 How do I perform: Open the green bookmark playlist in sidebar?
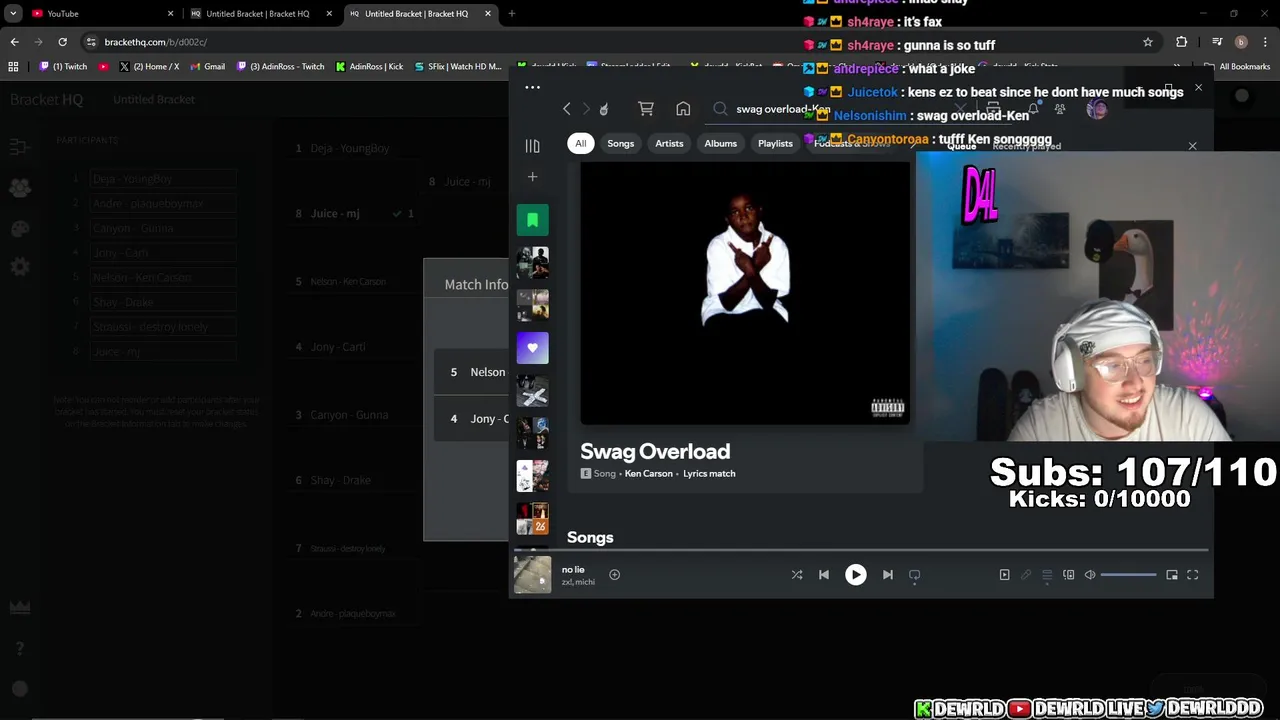532,220
